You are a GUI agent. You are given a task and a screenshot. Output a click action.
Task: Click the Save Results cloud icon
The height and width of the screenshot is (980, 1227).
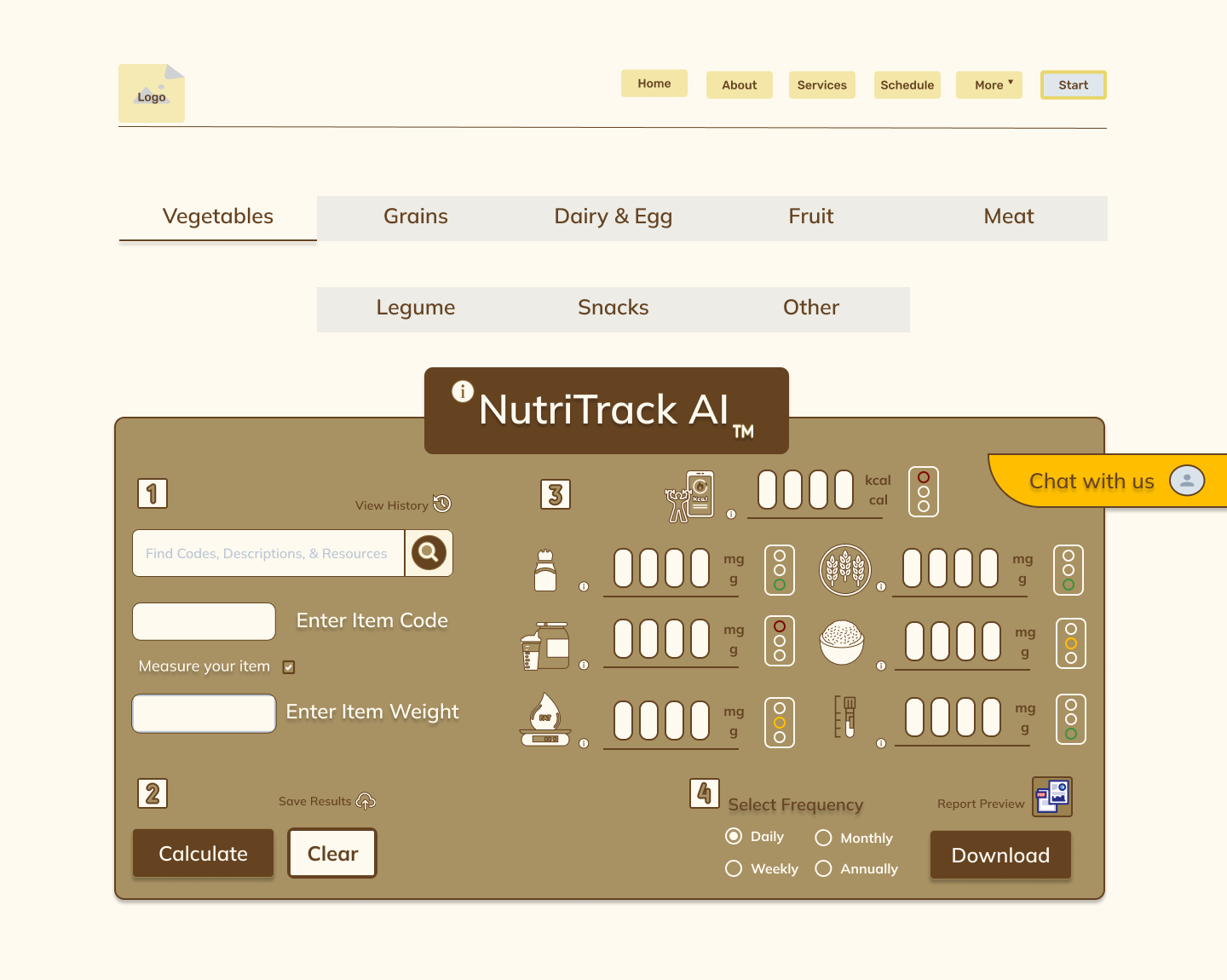coord(366,801)
